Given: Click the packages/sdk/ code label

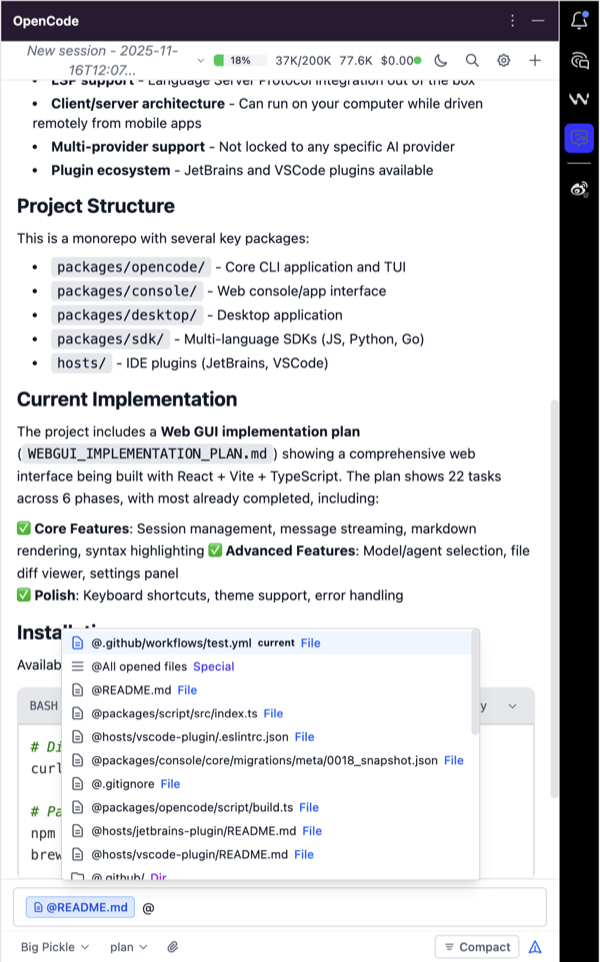Looking at the screenshot, I should pos(110,339).
